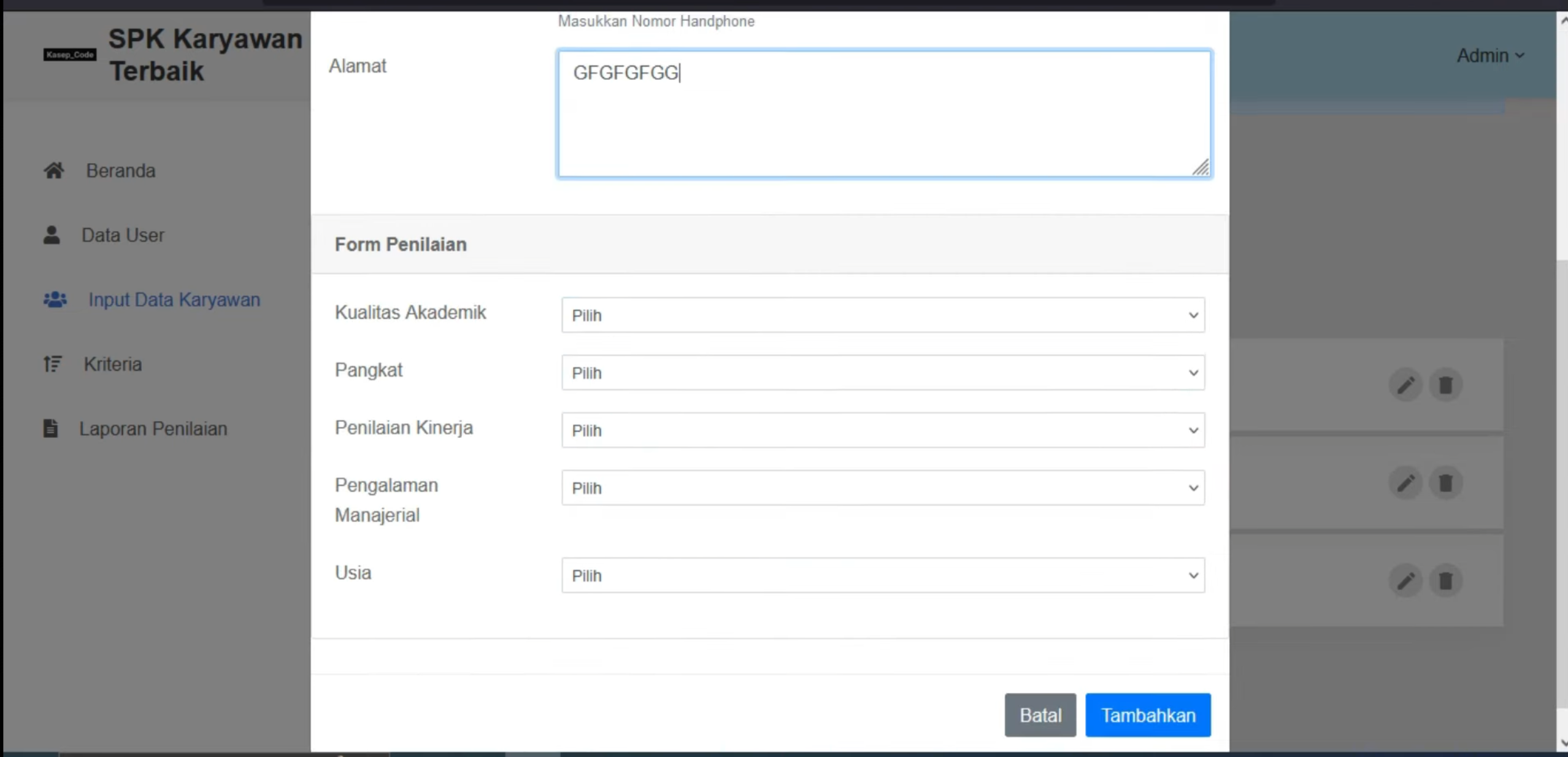1568x757 pixels.
Task: Click the Kriteria sort icon
Action: pos(53,364)
